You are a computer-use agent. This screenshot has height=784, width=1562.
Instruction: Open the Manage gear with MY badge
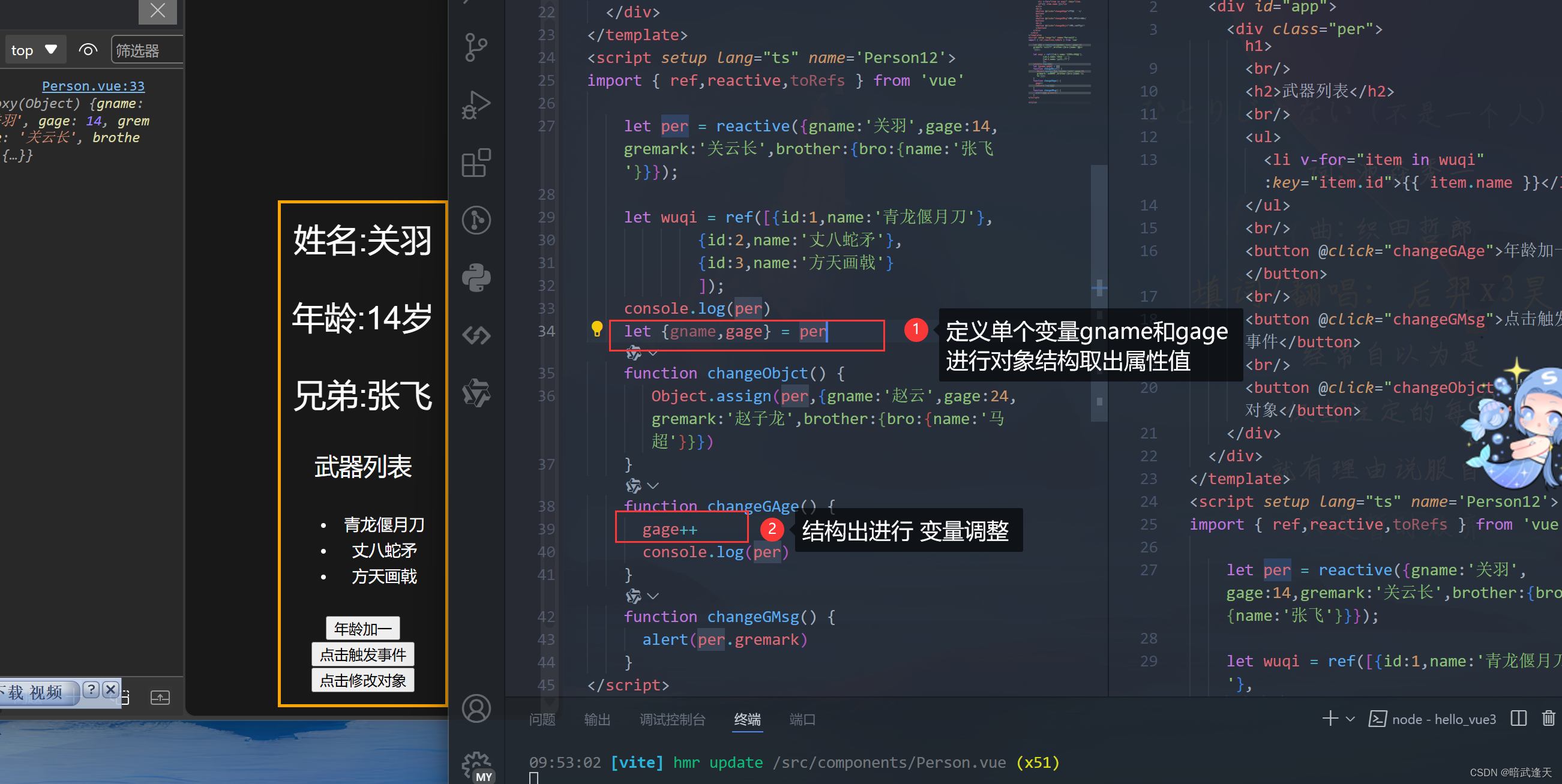477,767
